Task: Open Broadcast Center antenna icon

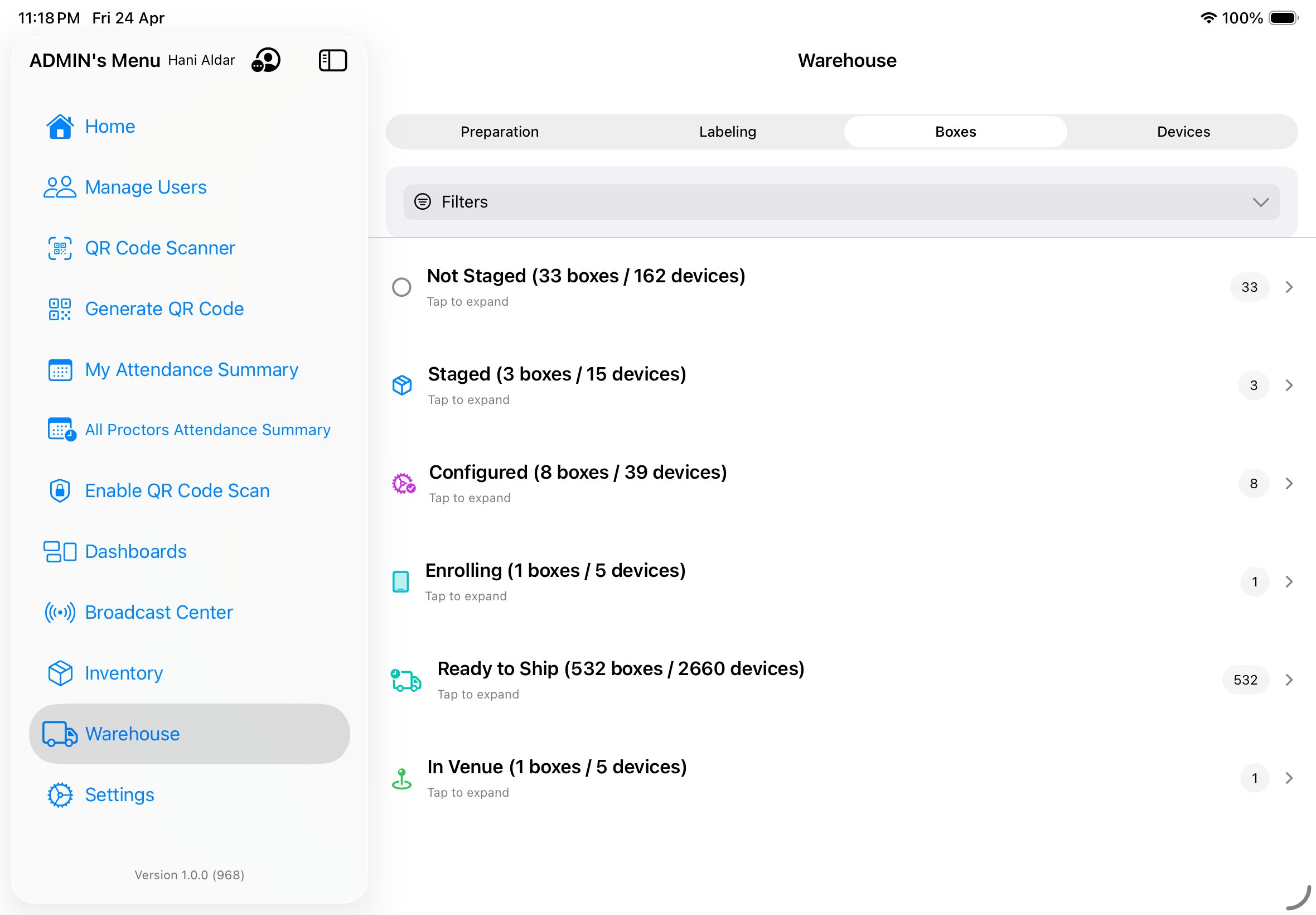Action: click(x=60, y=612)
